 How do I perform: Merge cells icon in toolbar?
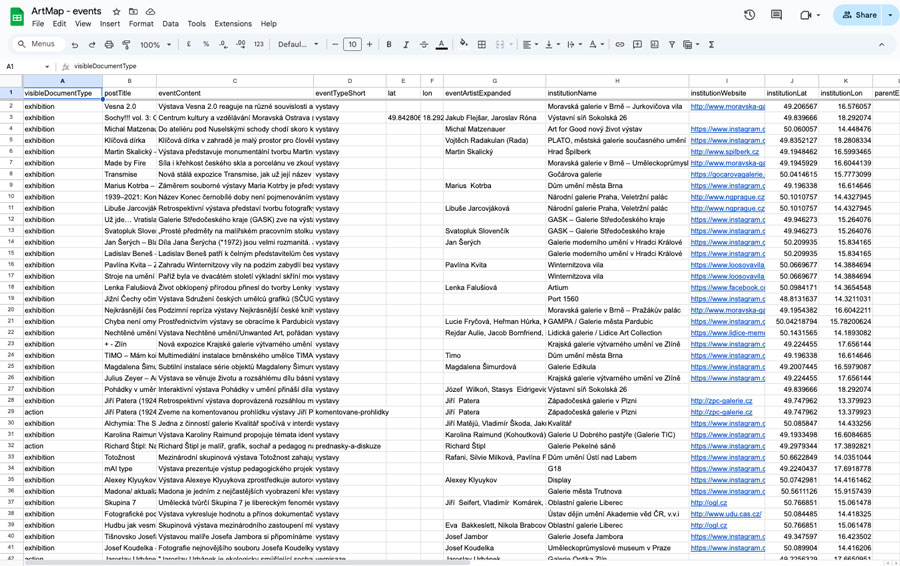coord(500,44)
